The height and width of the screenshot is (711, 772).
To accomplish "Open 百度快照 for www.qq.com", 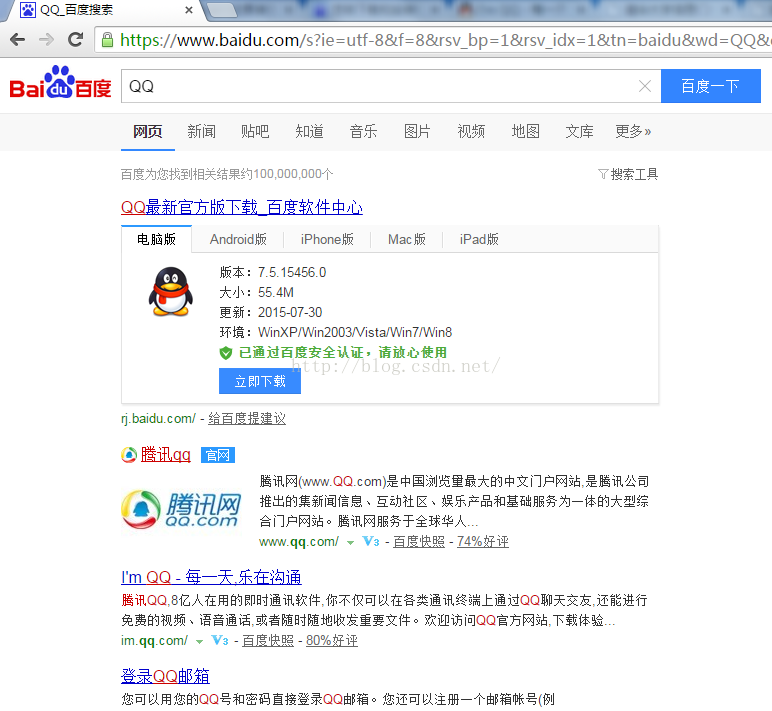I will coord(418,542).
